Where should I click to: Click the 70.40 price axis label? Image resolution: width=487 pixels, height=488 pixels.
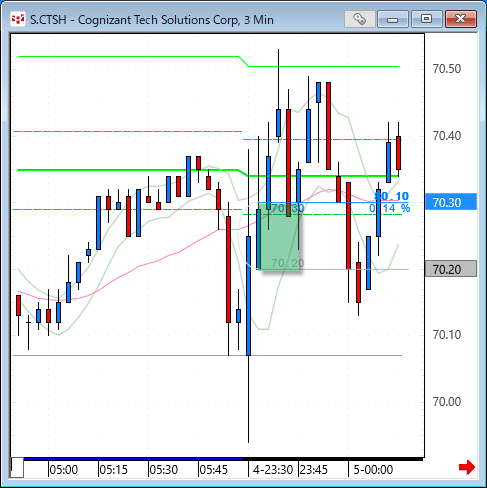[447, 136]
